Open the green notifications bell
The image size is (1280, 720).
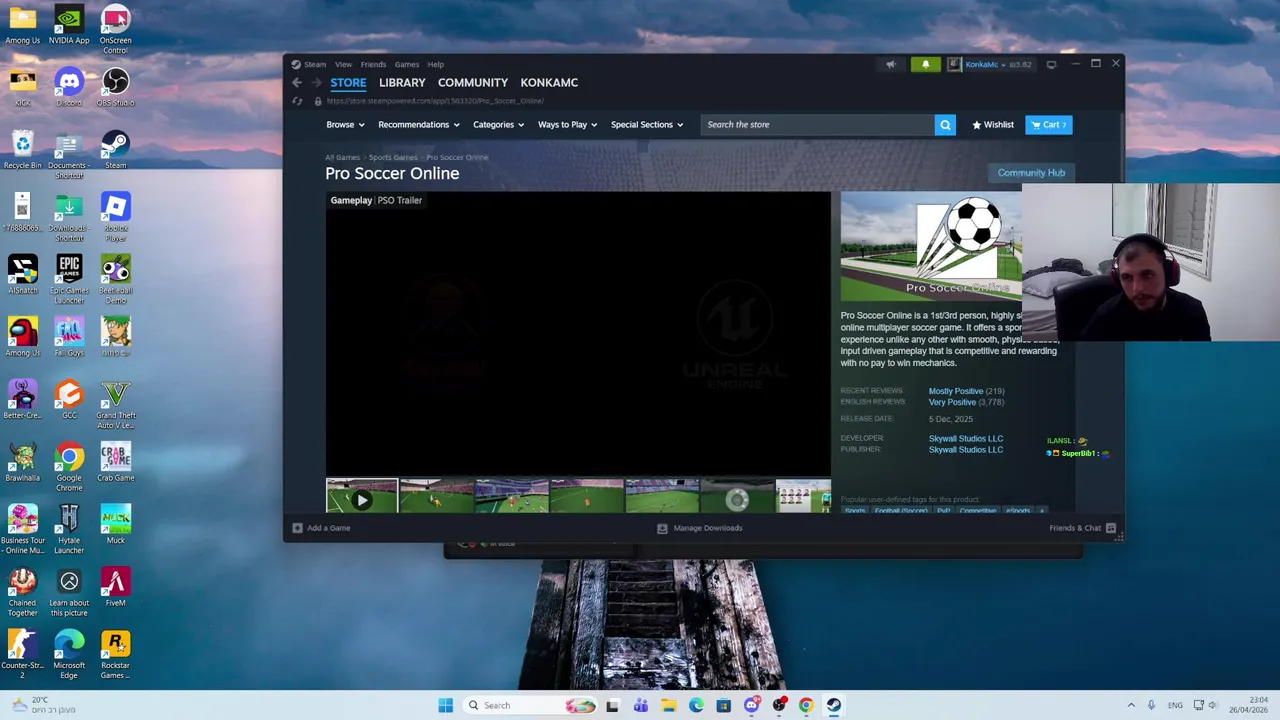point(925,64)
